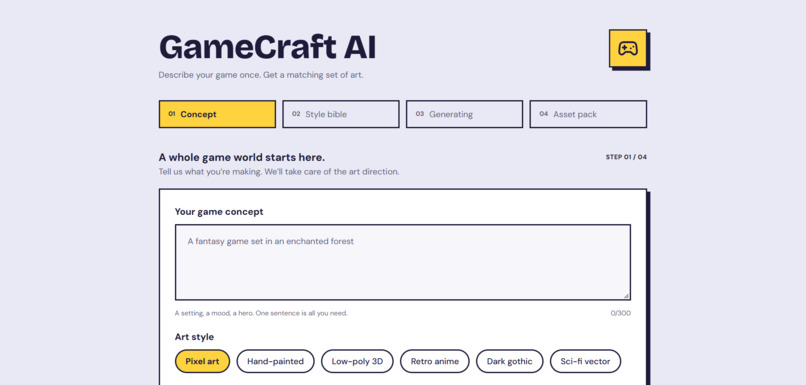This screenshot has height=385, width=806.
Task: Grab the textarea resize handle corner
Action: tap(627, 296)
